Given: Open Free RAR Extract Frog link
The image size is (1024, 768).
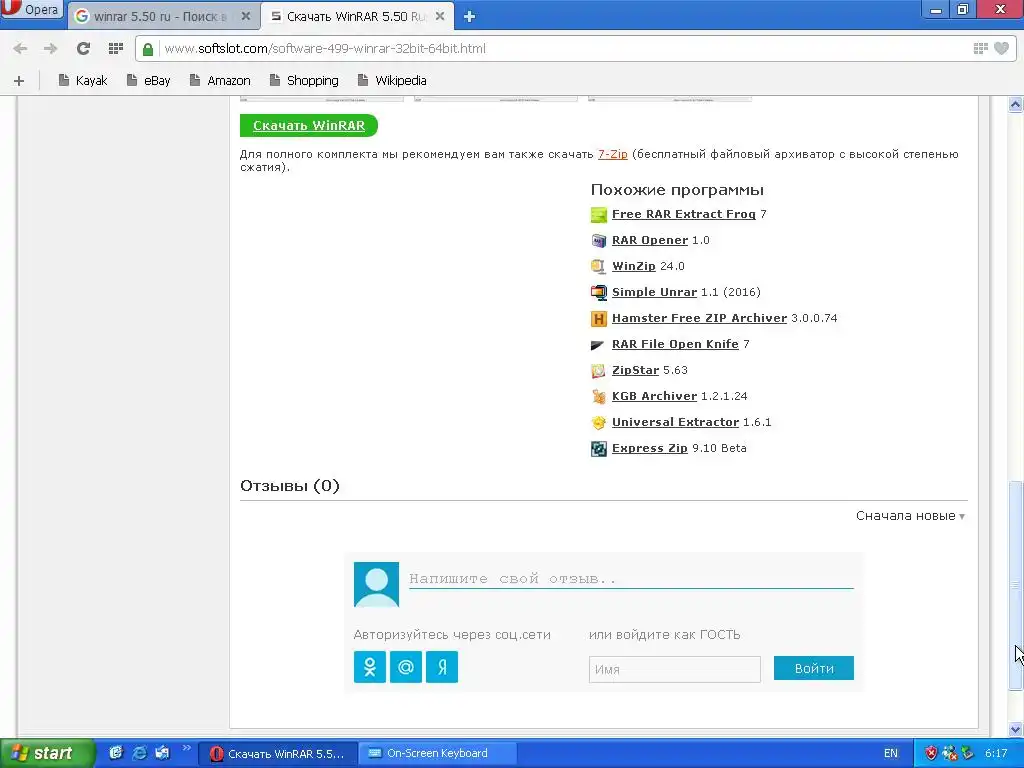Looking at the screenshot, I should pos(684,214).
